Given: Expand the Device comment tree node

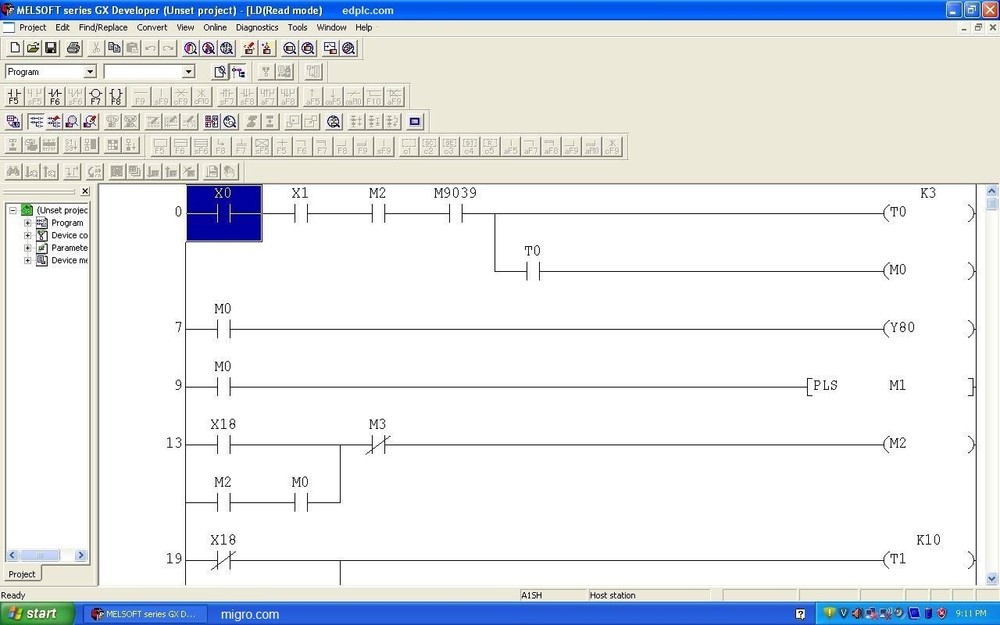Looking at the screenshot, I should click(27, 235).
